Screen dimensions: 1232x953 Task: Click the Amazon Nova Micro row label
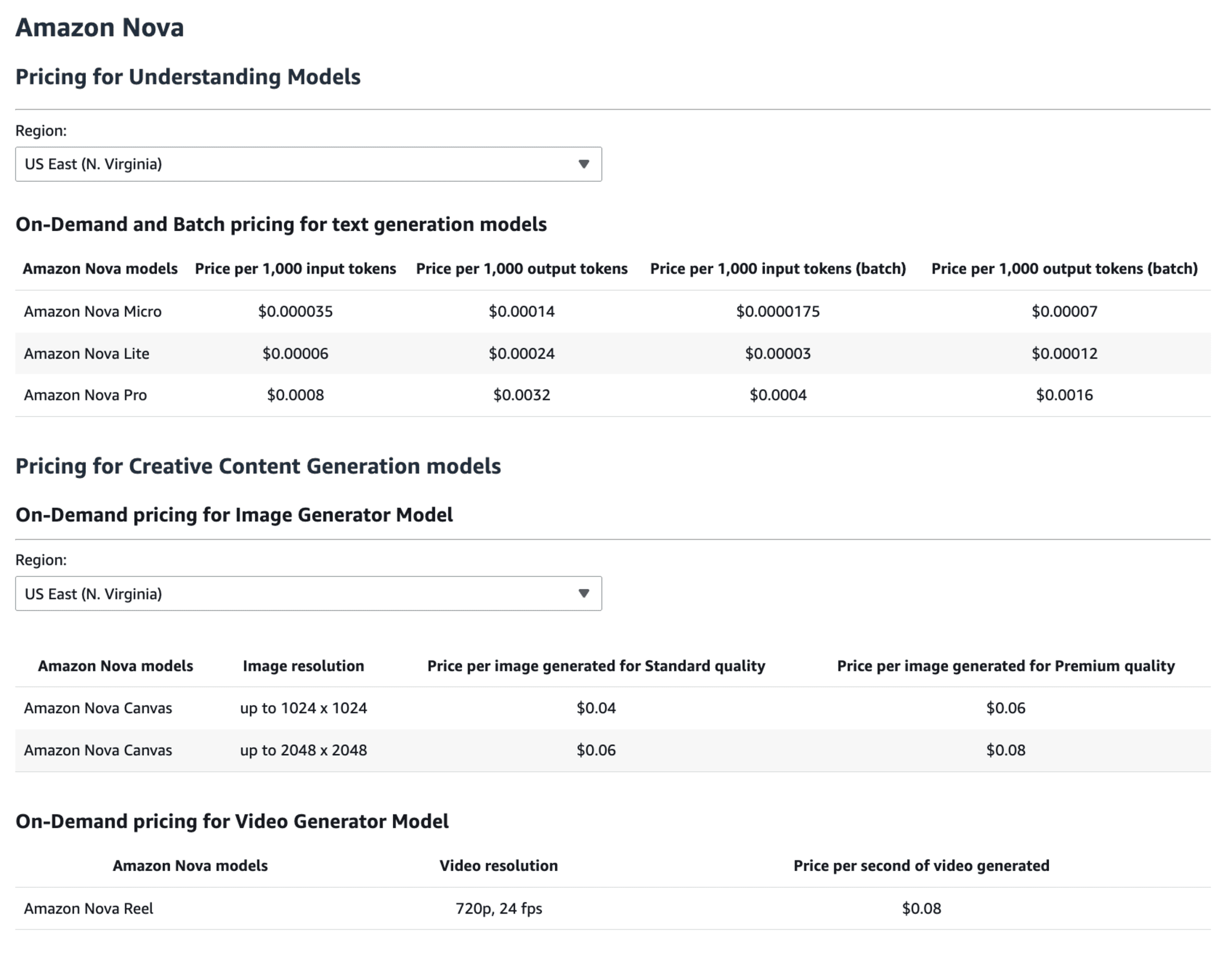coord(92,311)
